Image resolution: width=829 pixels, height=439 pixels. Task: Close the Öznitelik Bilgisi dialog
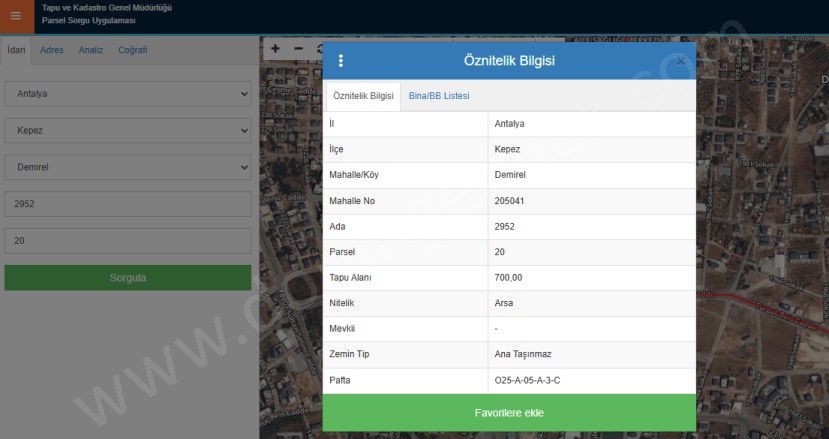click(680, 61)
